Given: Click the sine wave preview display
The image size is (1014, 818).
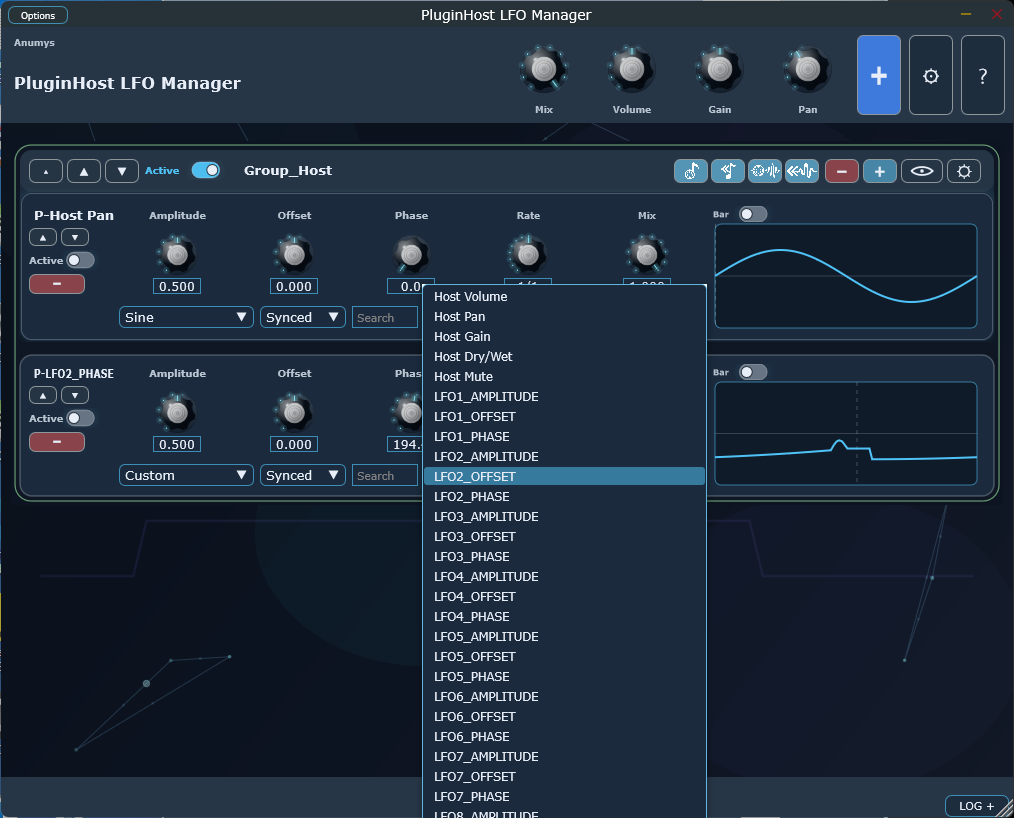Looking at the screenshot, I should (846, 276).
